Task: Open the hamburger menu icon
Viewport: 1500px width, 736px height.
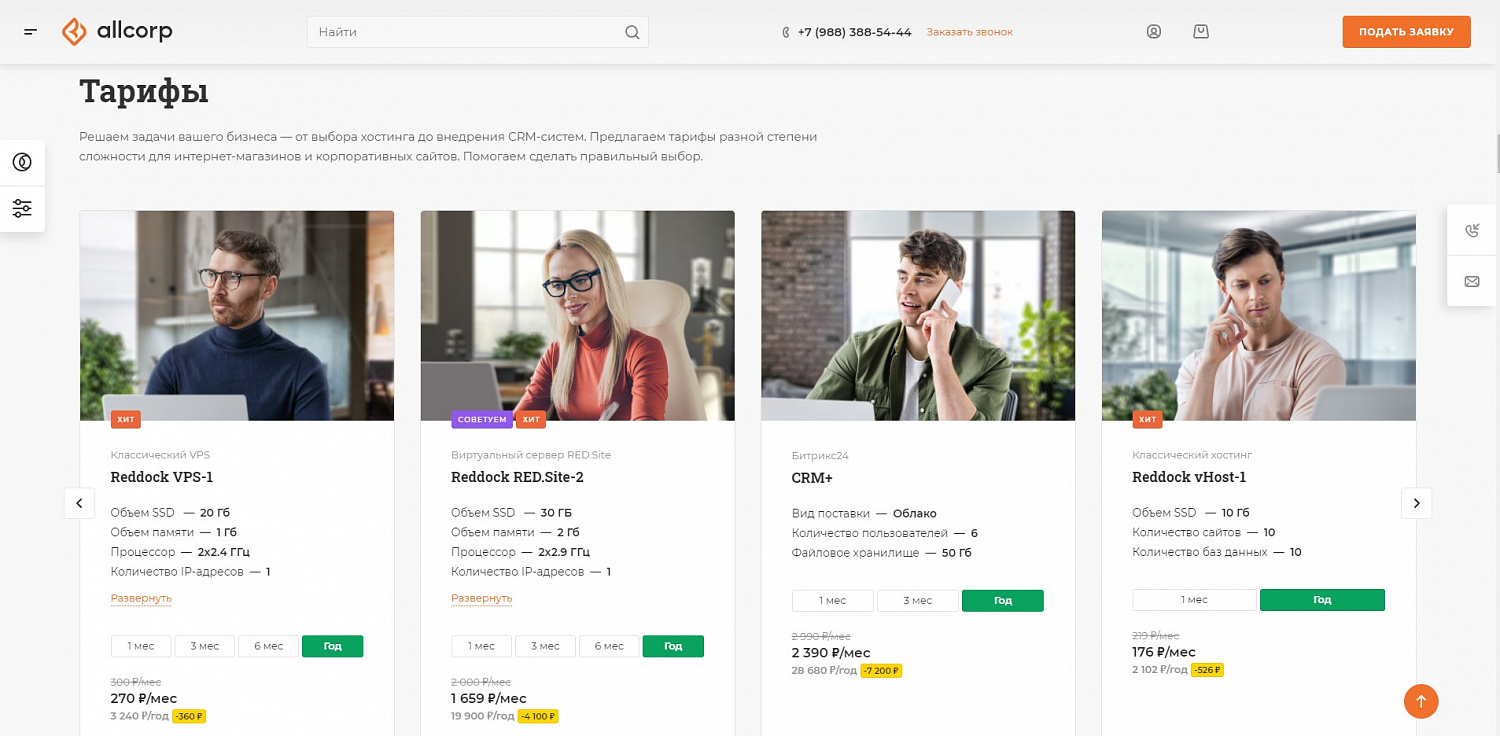Action: (31, 32)
